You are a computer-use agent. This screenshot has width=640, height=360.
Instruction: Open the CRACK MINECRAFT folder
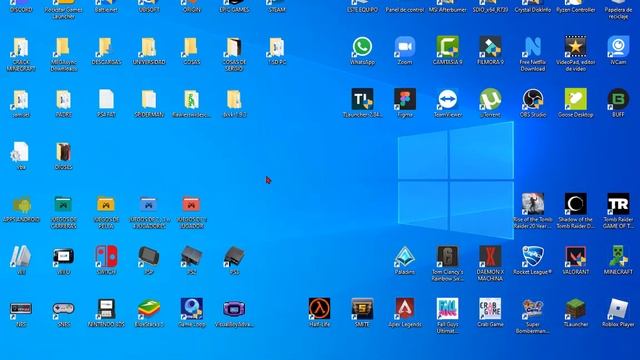21,47
